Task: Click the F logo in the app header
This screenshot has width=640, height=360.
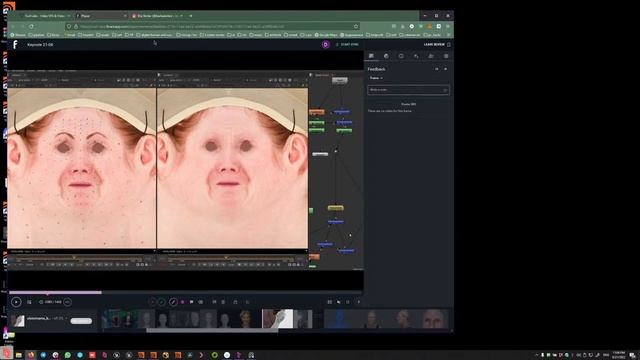Action: coord(16,44)
